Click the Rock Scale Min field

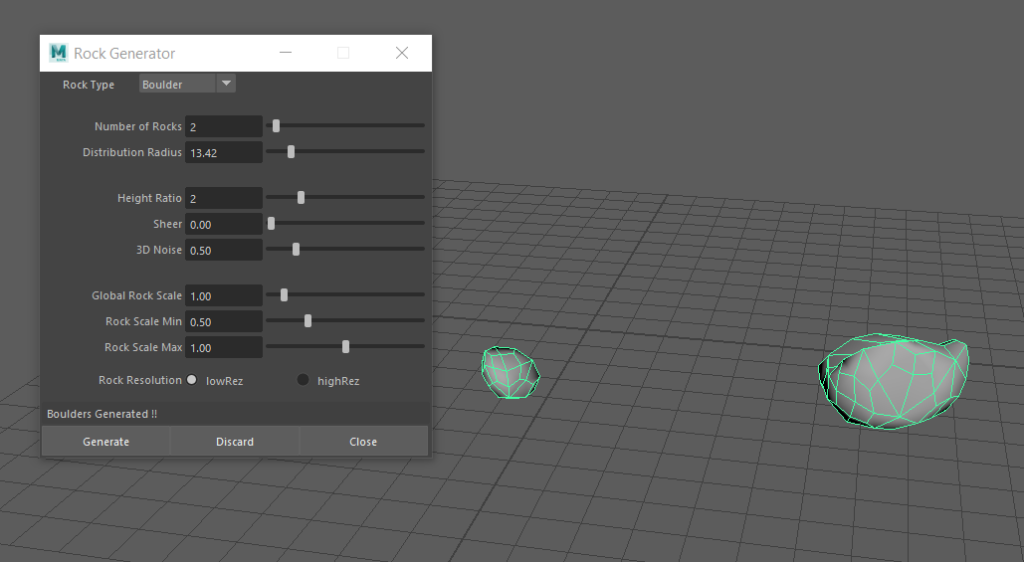(223, 322)
